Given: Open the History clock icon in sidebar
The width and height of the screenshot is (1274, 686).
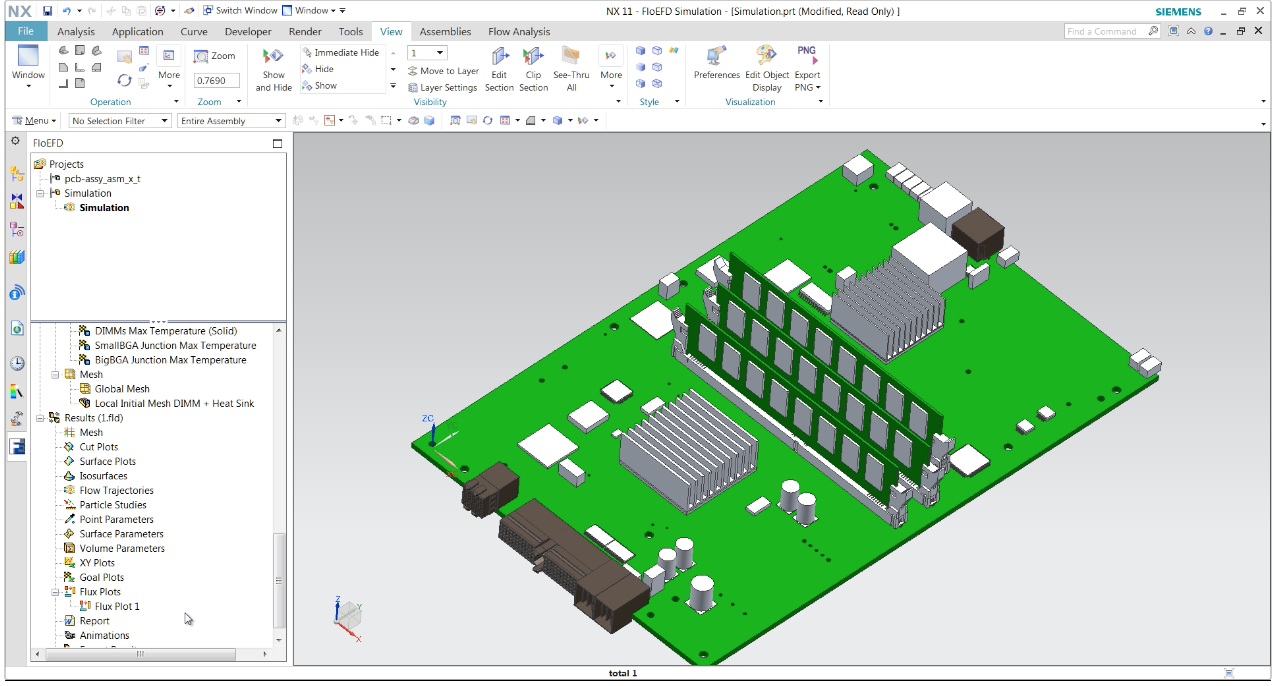Looking at the screenshot, I should [16, 363].
